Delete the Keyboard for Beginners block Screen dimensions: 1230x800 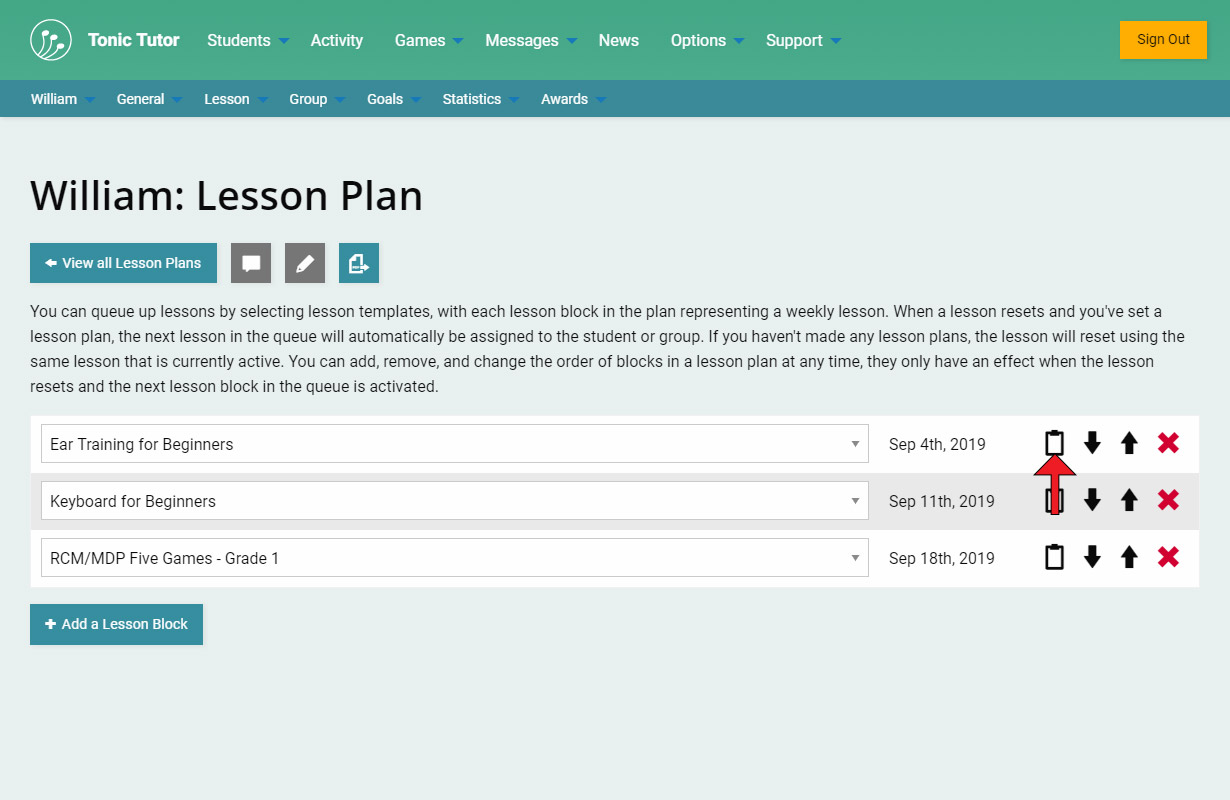[1168, 500]
